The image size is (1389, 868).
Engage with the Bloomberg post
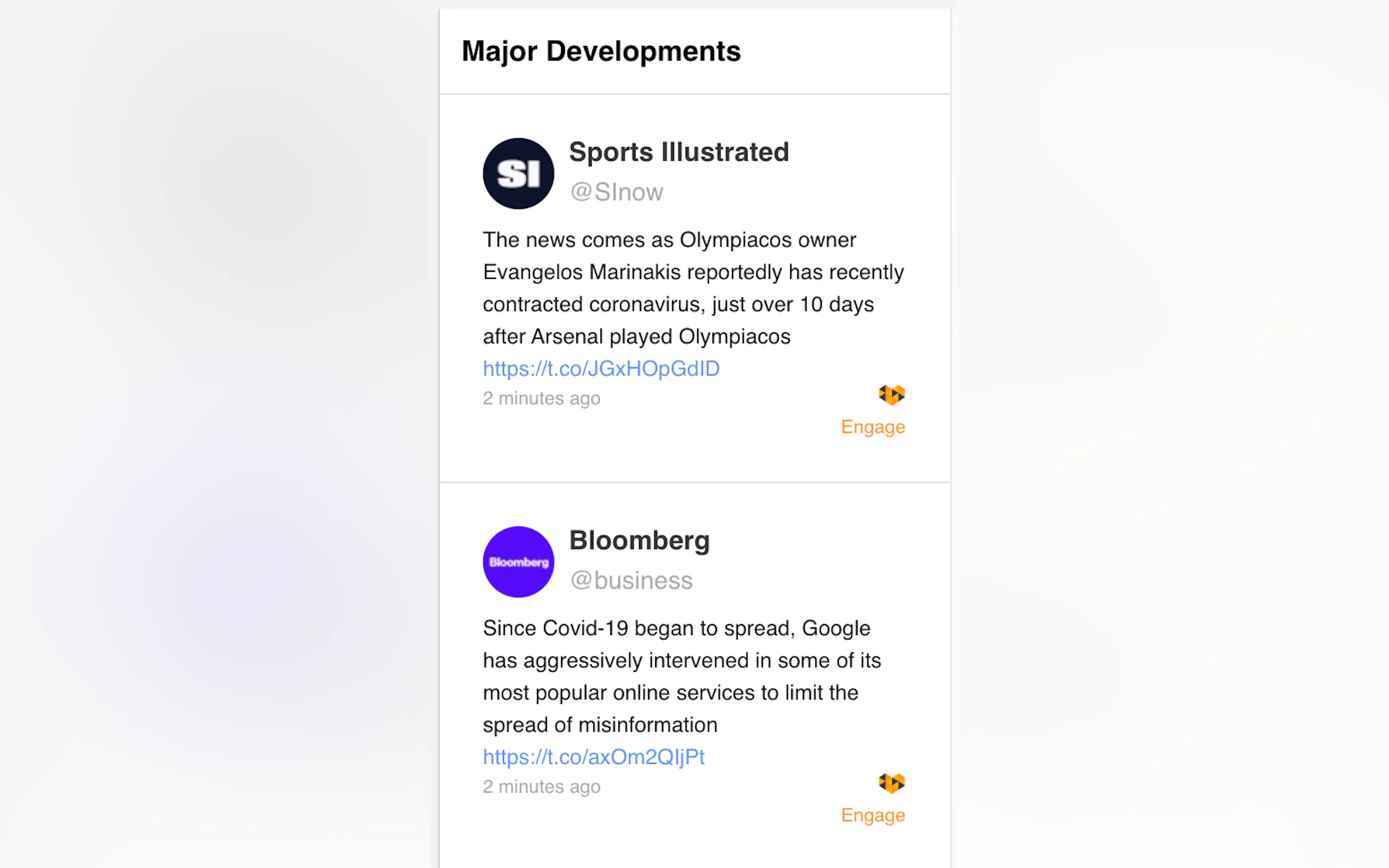(x=873, y=815)
